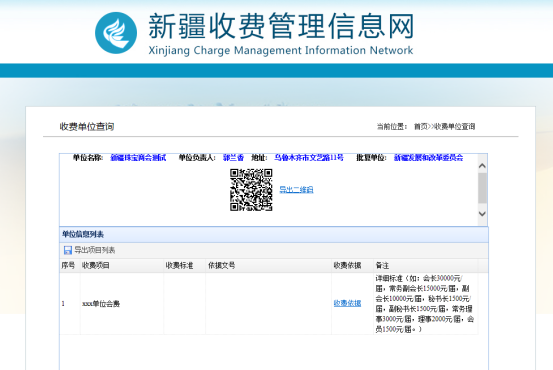Image resolution: width=553 pixels, height=370 pixels.
Task: Click the info panel scrollbar thumb
Action: pos(482,188)
